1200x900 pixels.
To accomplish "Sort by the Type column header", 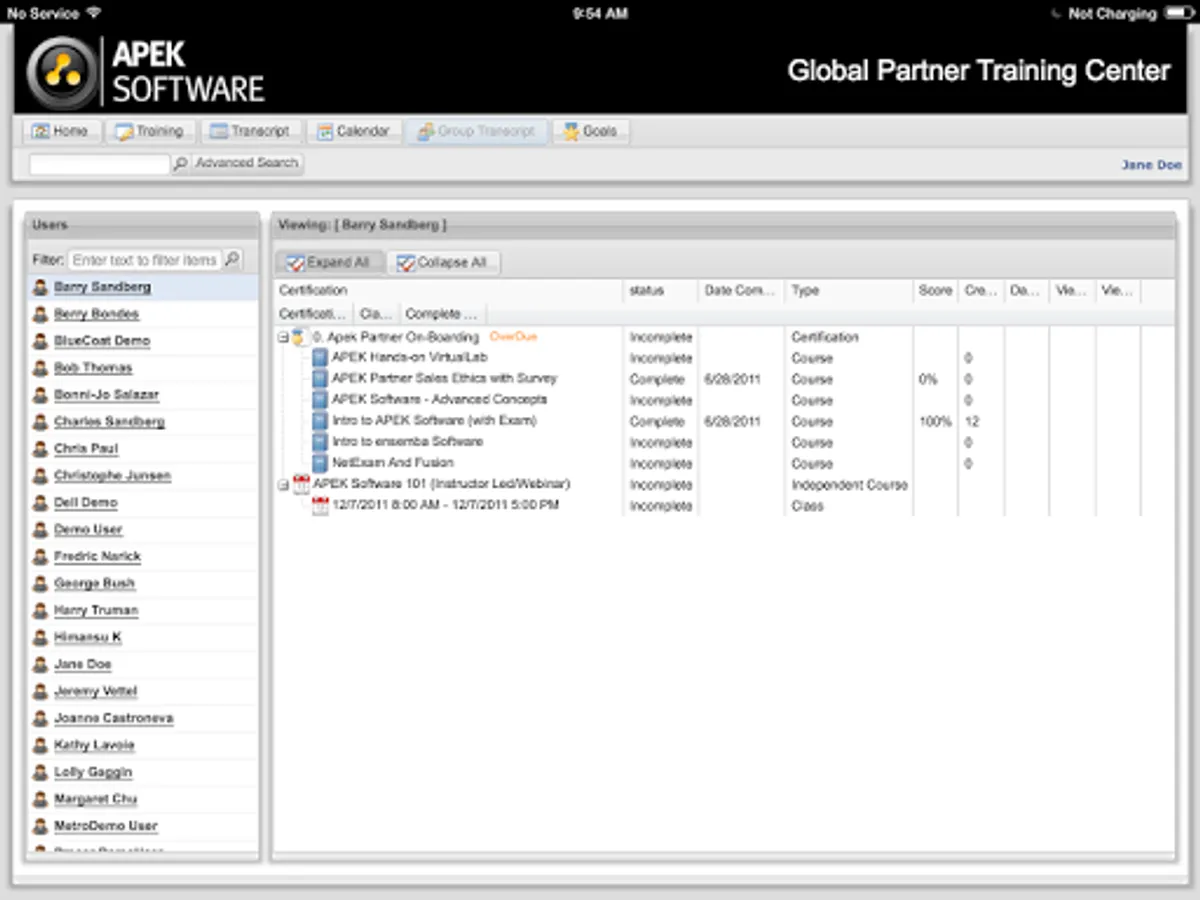I will pos(848,291).
